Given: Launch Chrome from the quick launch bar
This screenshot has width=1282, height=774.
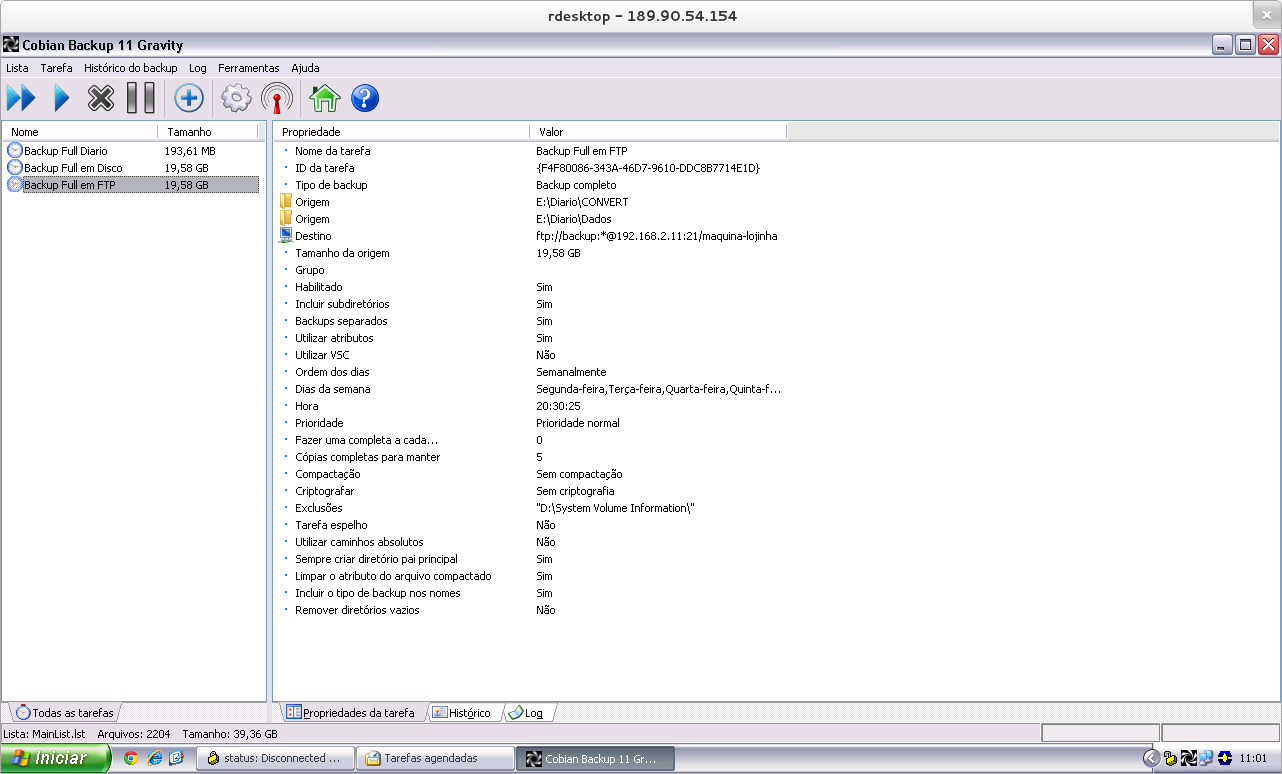Looking at the screenshot, I should tap(130, 758).
